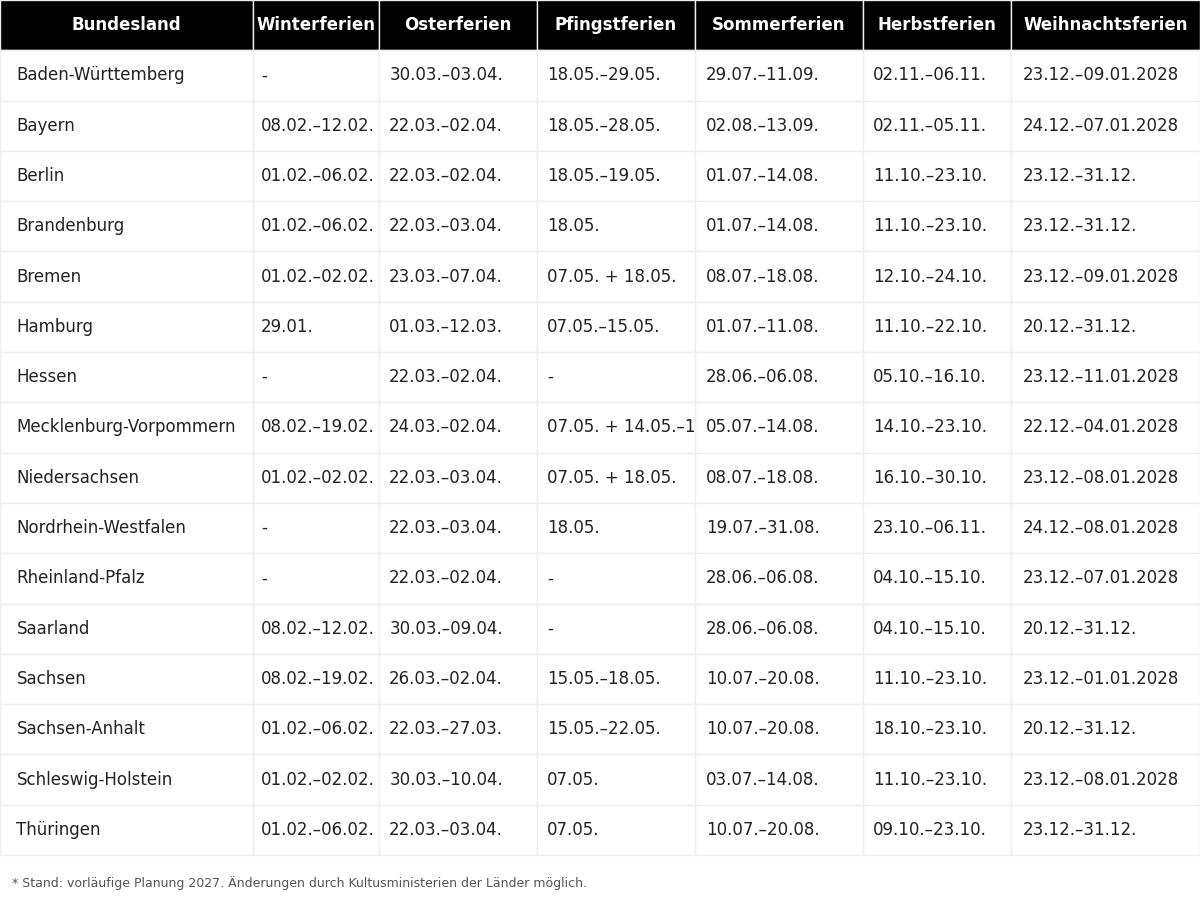Click Berlin's Pfingstferien cell 18.05.–19.05.
Image resolution: width=1200 pixels, height=900 pixels.
pos(603,176)
